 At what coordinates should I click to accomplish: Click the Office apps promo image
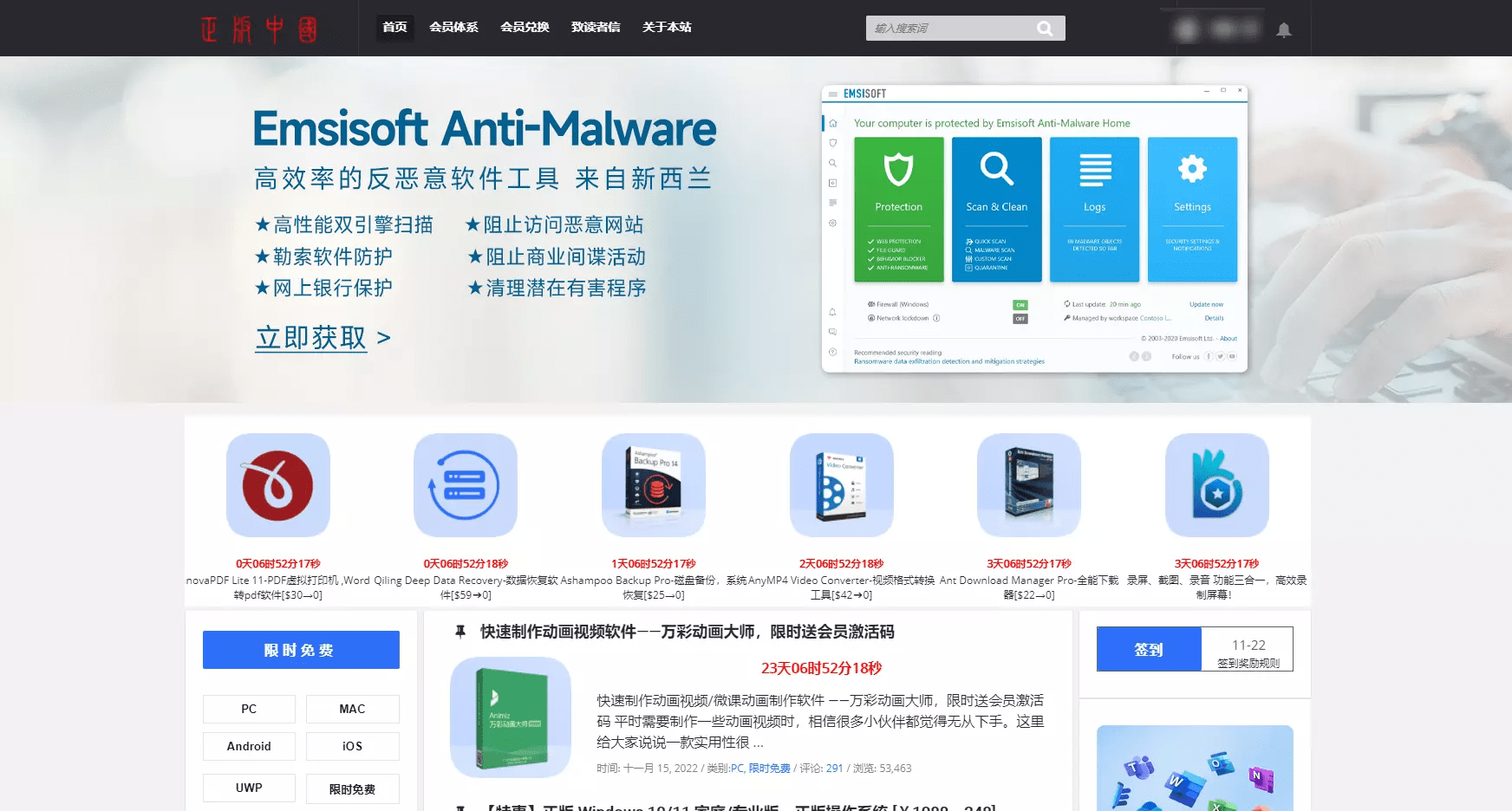pos(1195,768)
